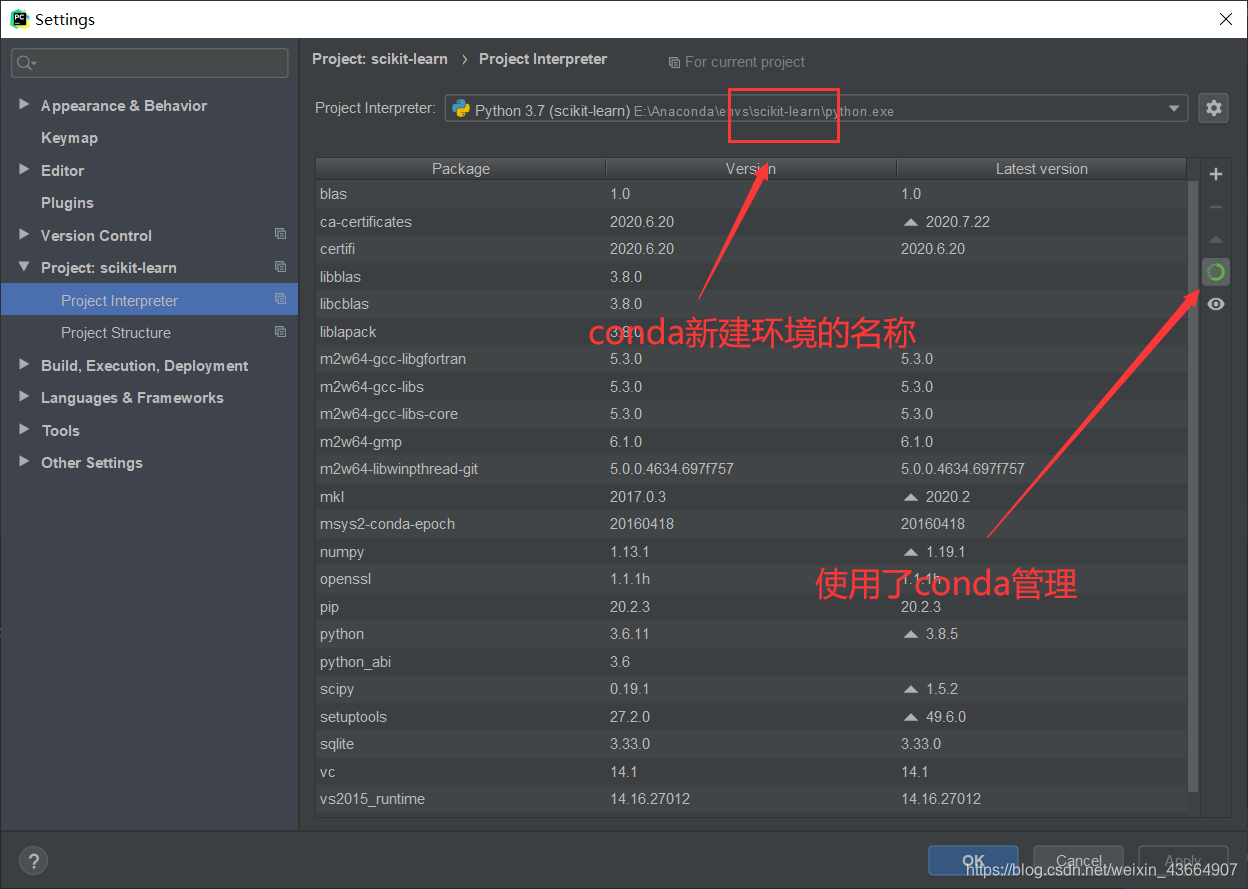Select the openssl package row

751,579
